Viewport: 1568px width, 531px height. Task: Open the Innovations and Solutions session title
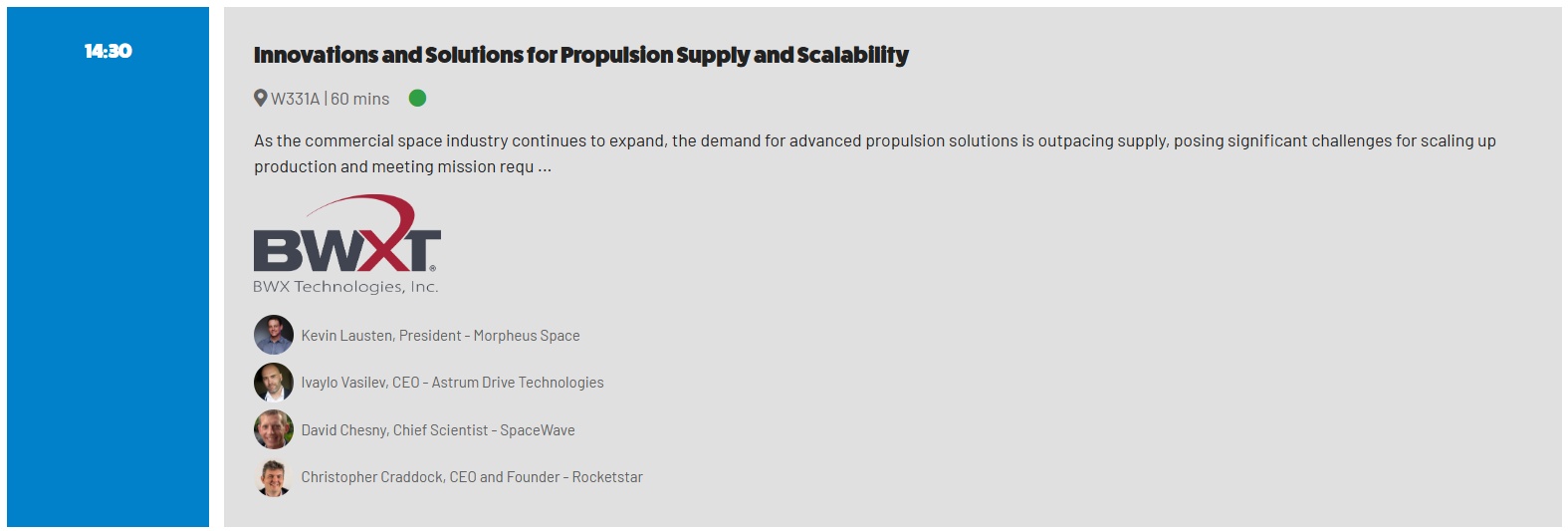(x=580, y=55)
